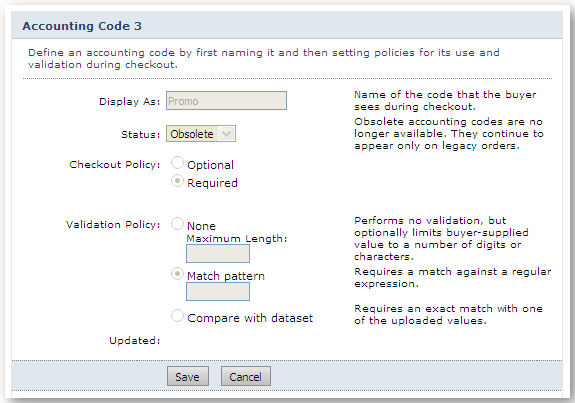Select the Match pattern radio button
This screenshot has width=575, height=403.
(177, 274)
